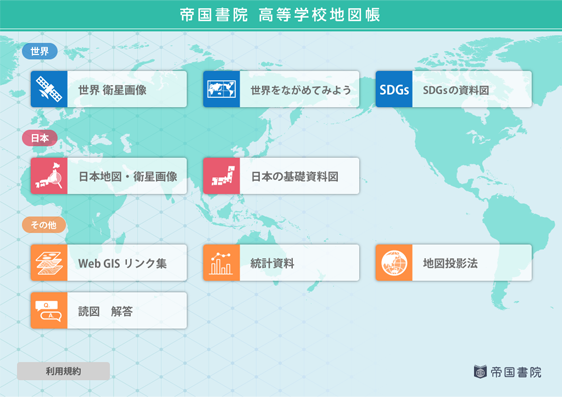The width and height of the screenshot is (562, 397).
Task: Click the bar chart statistics icon
Action: click(222, 263)
